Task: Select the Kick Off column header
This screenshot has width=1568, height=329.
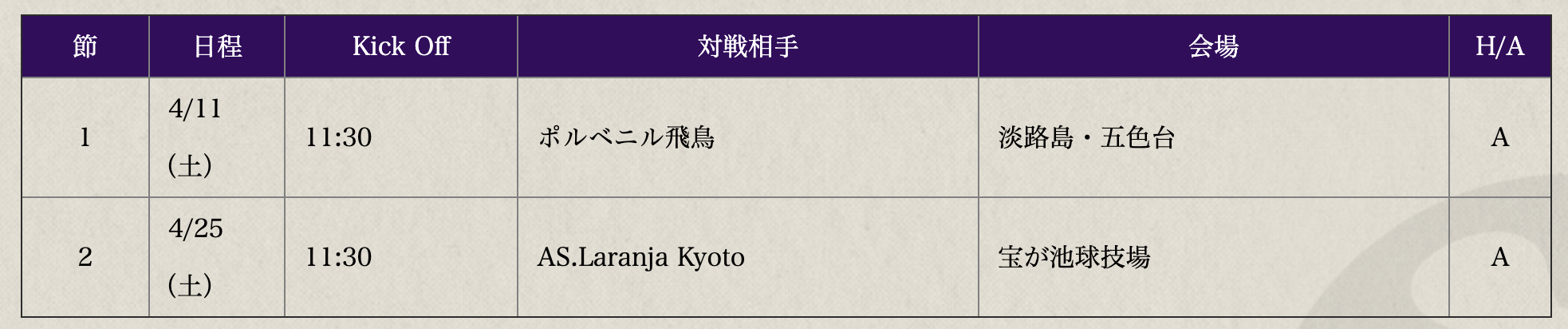Action: click(401, 46)
